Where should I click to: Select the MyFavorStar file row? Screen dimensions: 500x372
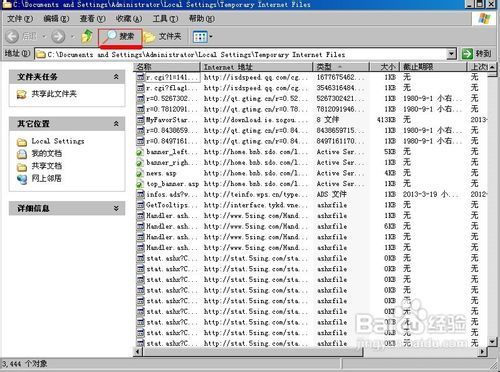[310, 120]
